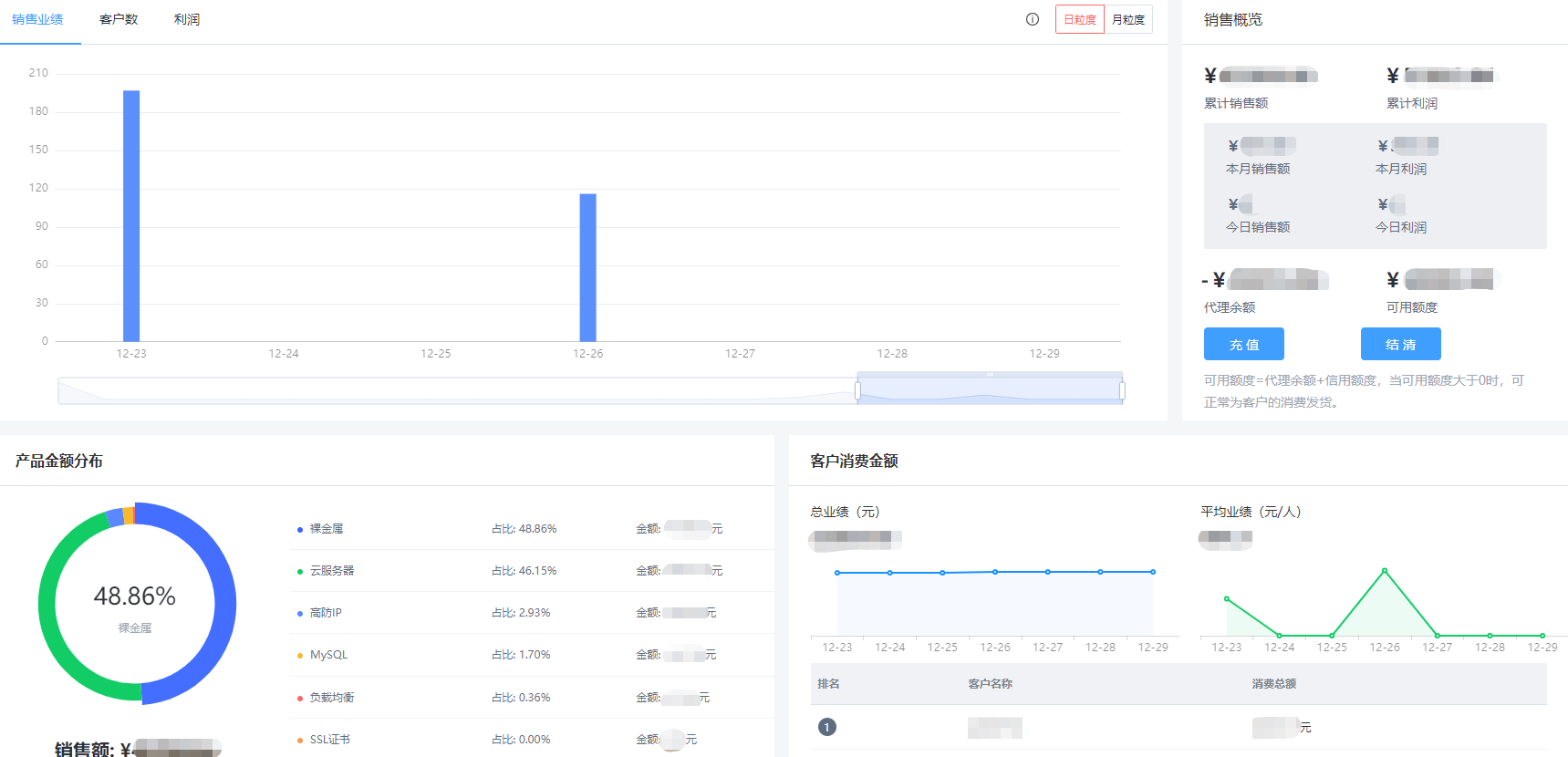Screen dimensions: 1568x757
Task: Click 占比: 48.86% in legend row
Action: pos(524,529)
